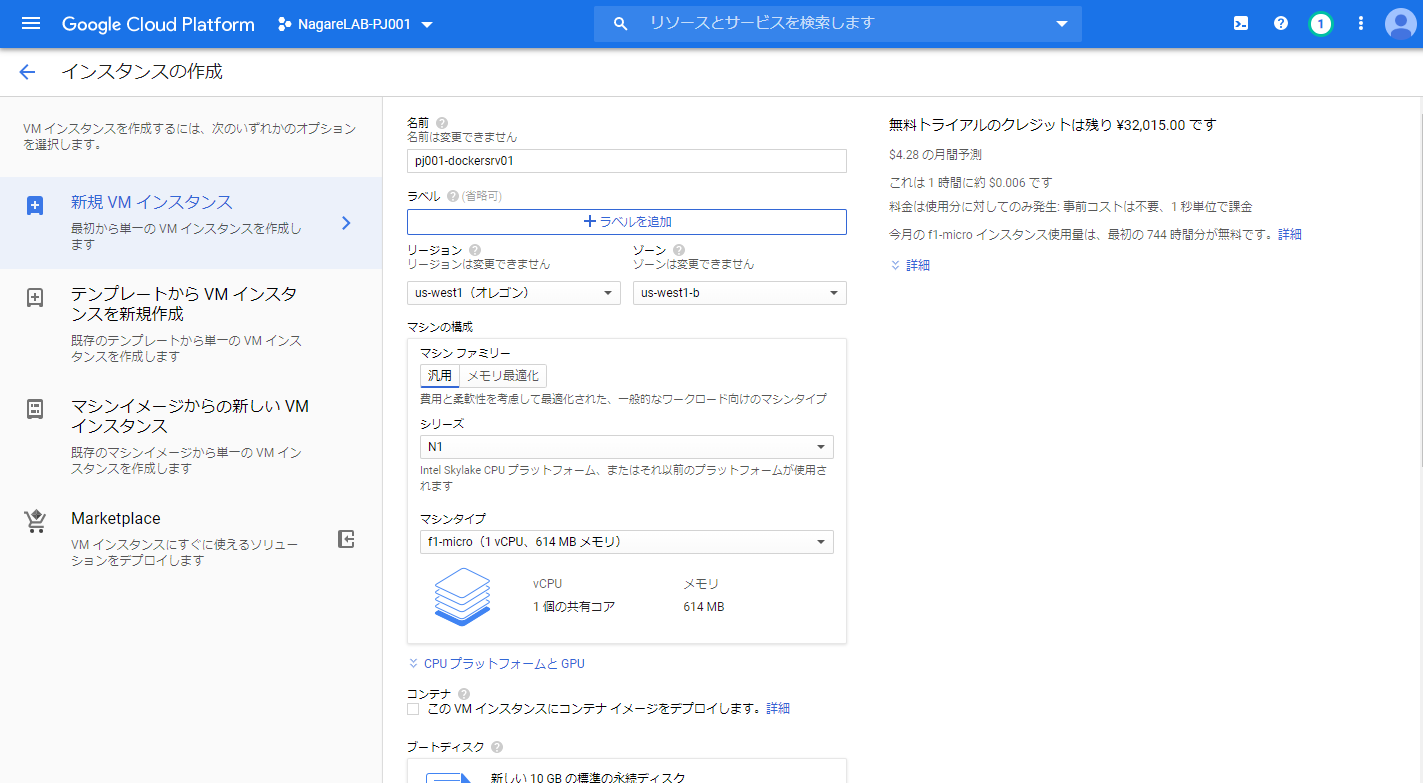Click the resource and service search field
Viewport: 1423px width, 783px height.
tap(838, 23)
